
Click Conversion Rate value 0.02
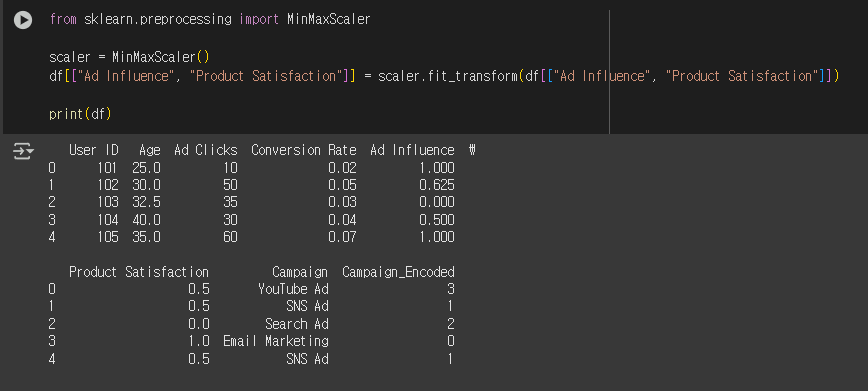pyautogui.click(x=343, y=168)
